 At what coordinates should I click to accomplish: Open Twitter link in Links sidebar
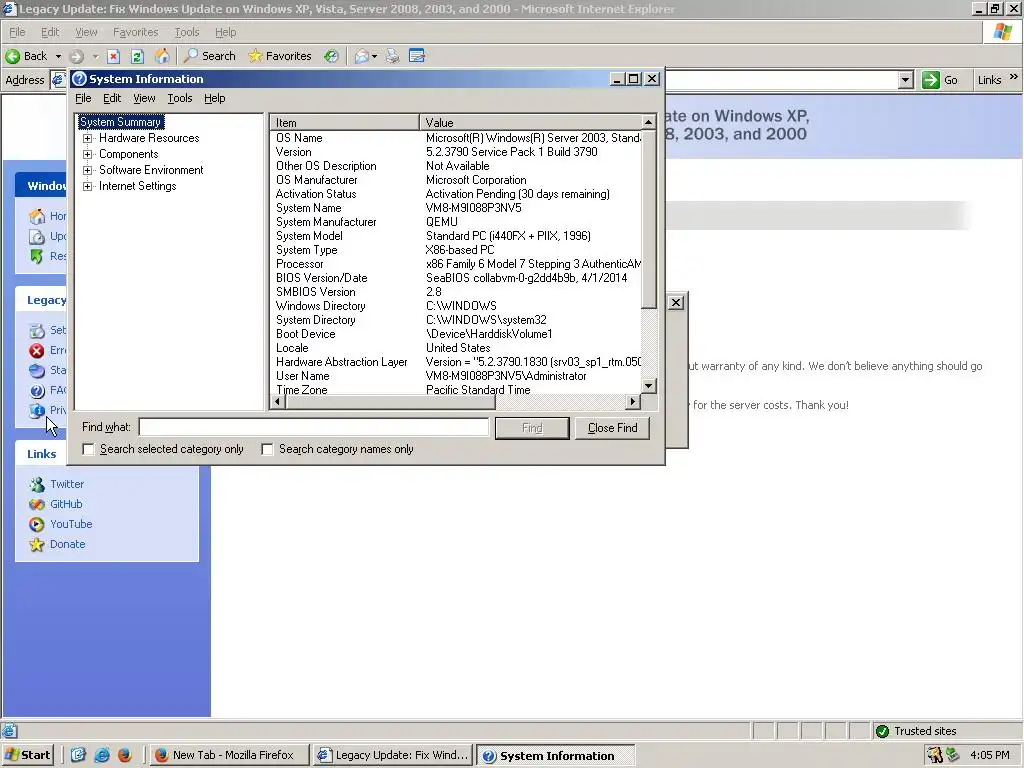coord(67,484)
